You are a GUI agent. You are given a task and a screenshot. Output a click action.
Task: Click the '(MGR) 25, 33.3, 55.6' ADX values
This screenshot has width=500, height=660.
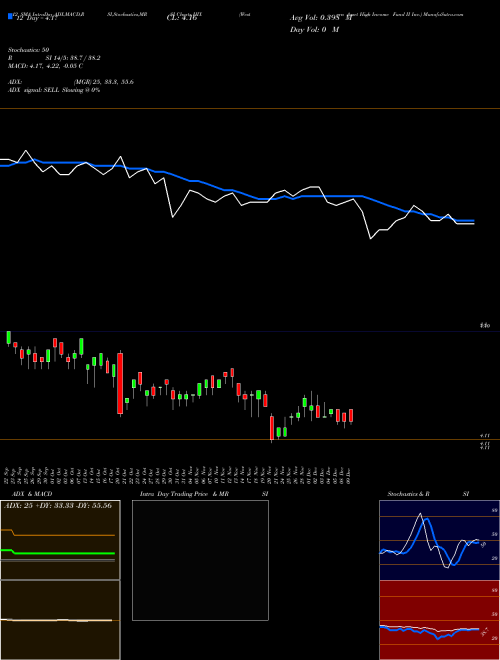(104, 82)
